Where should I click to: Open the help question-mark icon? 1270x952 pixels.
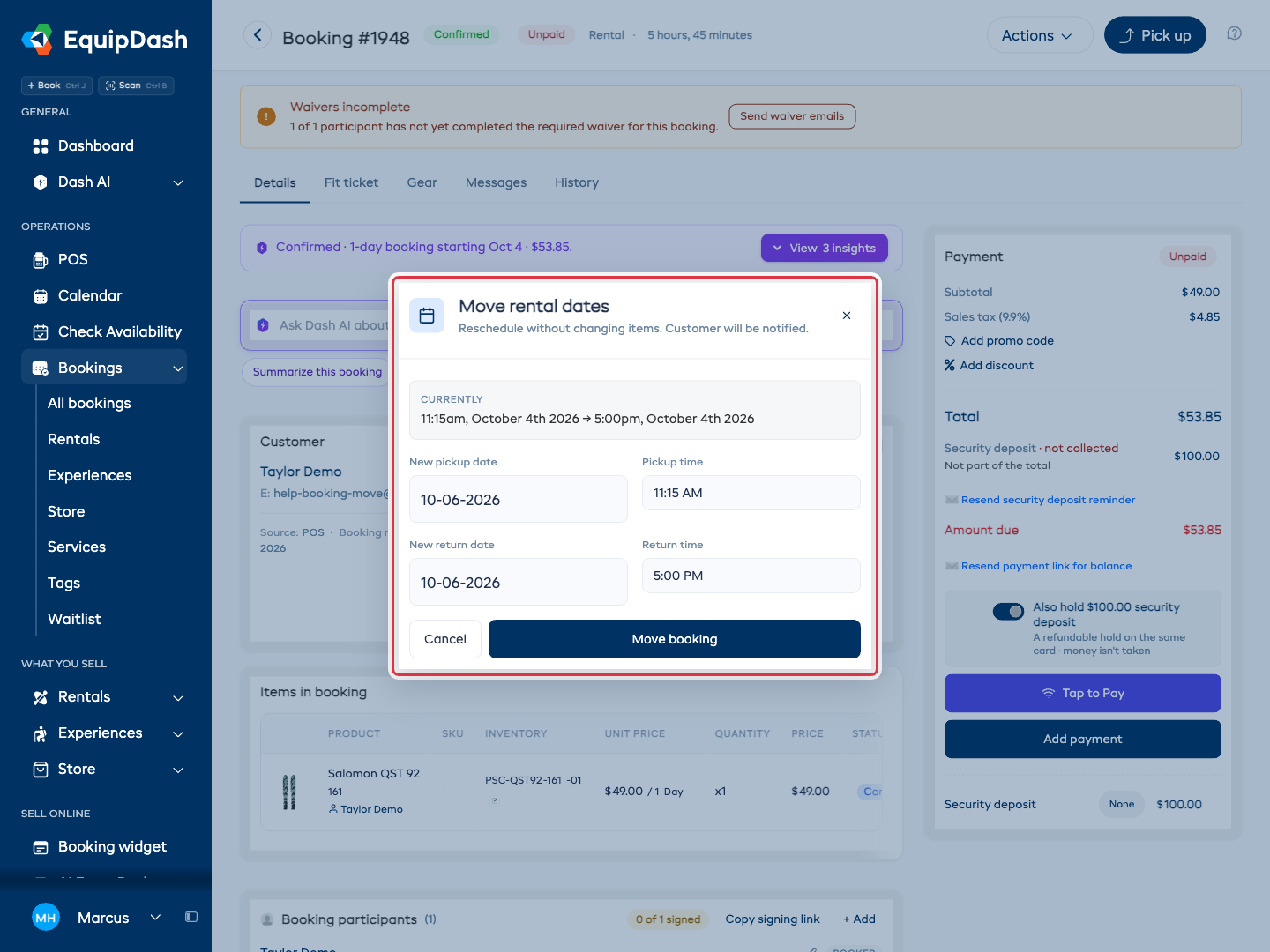coord(1234,33)
